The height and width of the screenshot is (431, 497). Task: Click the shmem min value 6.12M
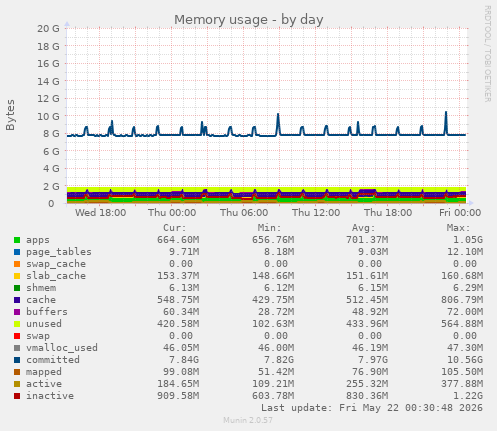(x=279, y=288)
